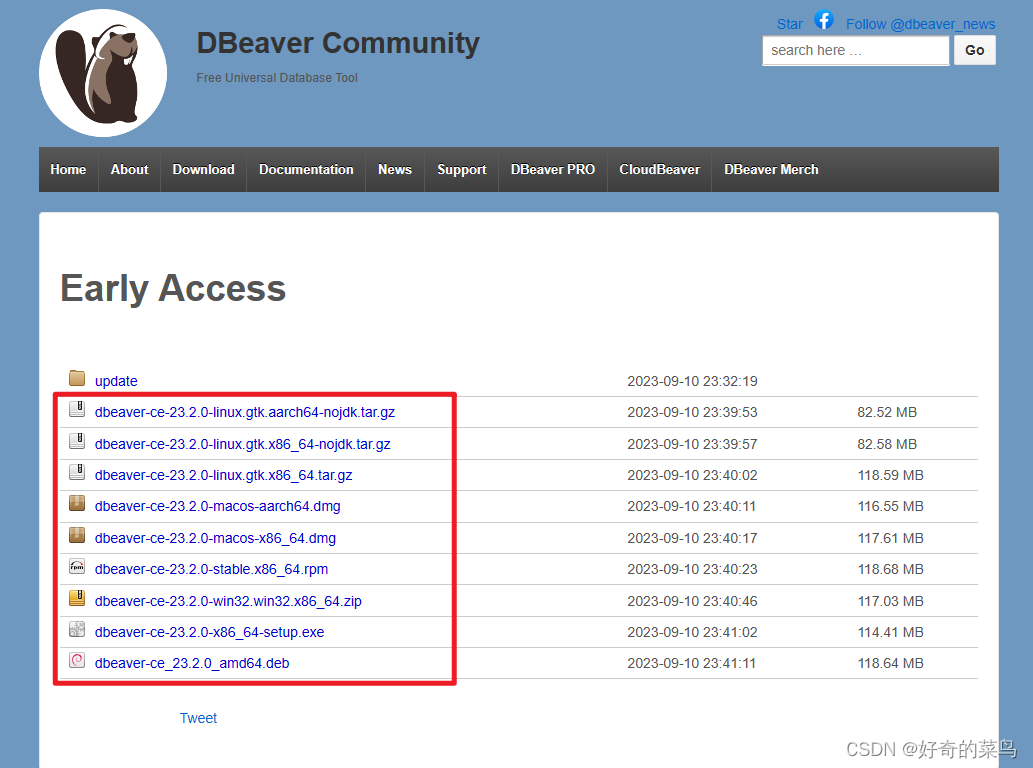Click archive icon for linux.gtk.x86_64.tar.gz
Screen dimensions: 1033x768
pos(77,472)
